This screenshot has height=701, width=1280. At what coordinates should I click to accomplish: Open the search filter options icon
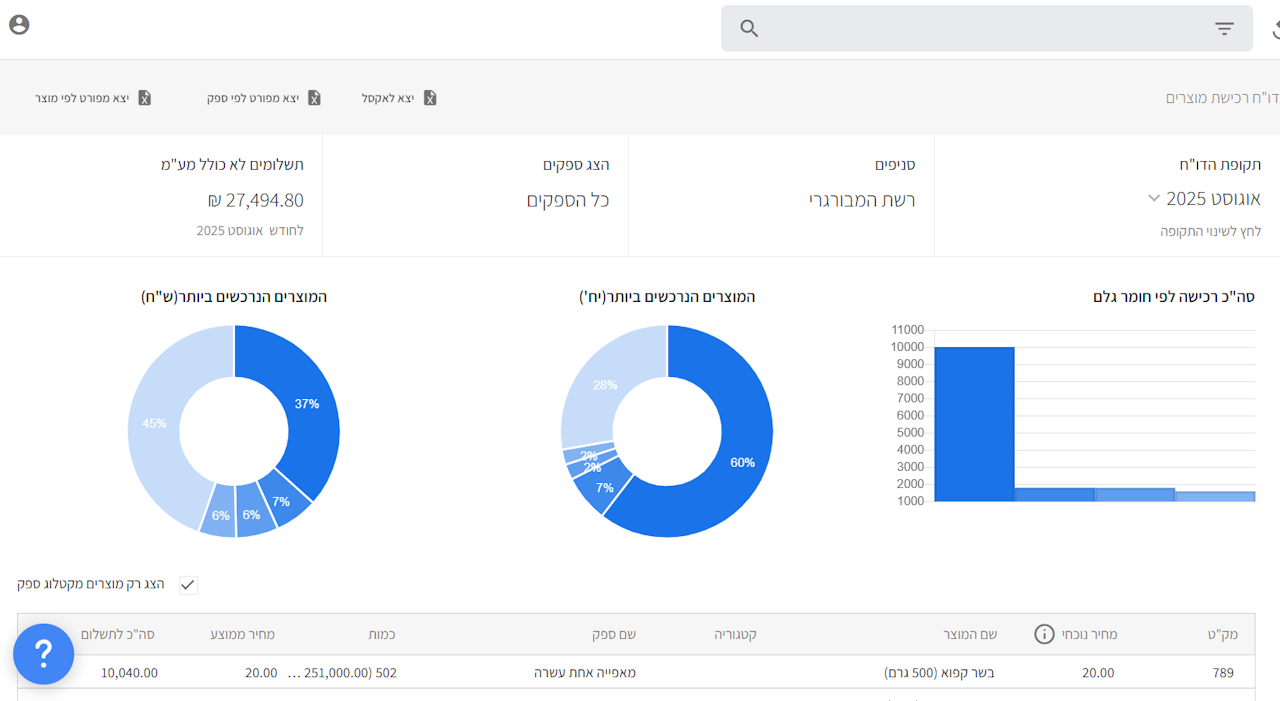(1224, 29)
